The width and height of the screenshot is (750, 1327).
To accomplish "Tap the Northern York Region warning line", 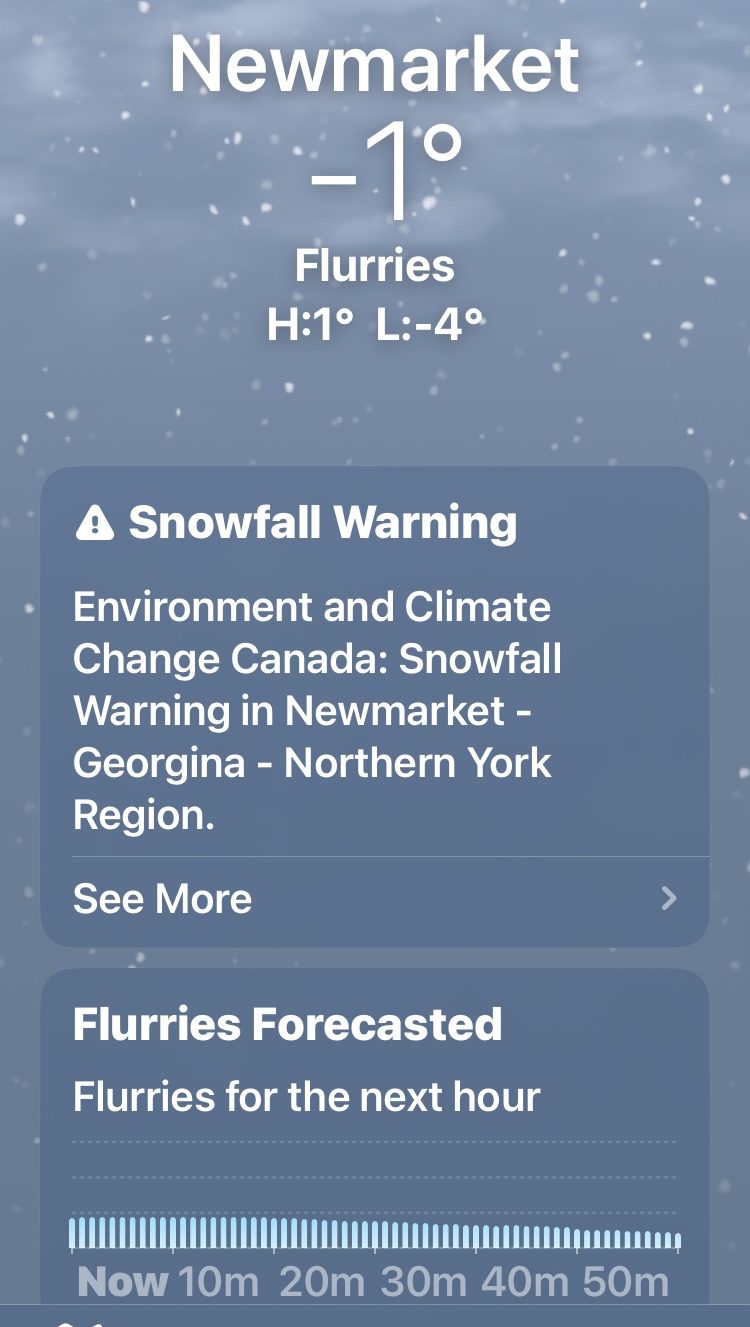I will [312, 764].
